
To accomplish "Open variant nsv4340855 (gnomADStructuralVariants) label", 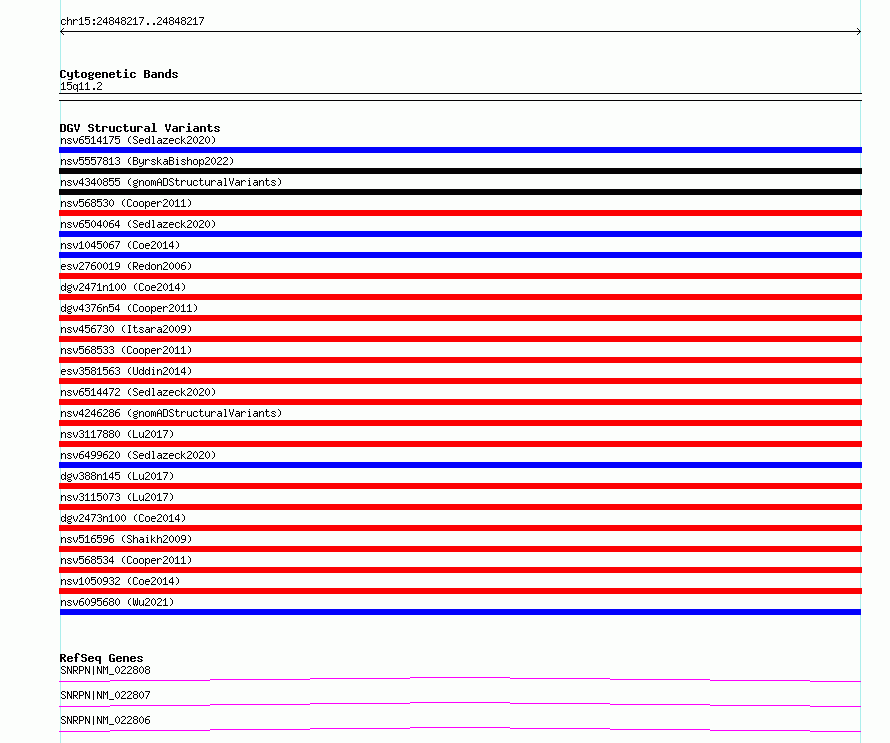I will pos(171,182).
